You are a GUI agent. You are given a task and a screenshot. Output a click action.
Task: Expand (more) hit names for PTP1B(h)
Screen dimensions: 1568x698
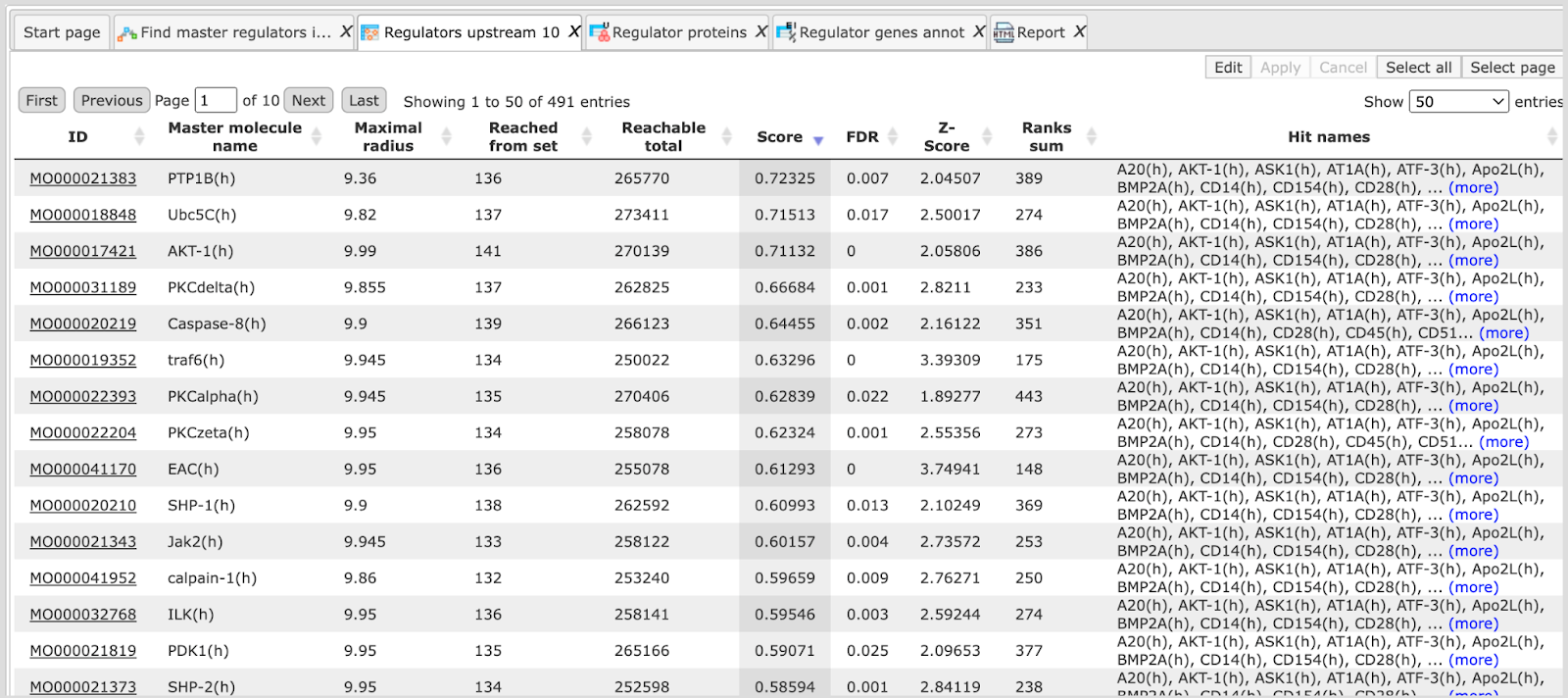coord(1473,187)
